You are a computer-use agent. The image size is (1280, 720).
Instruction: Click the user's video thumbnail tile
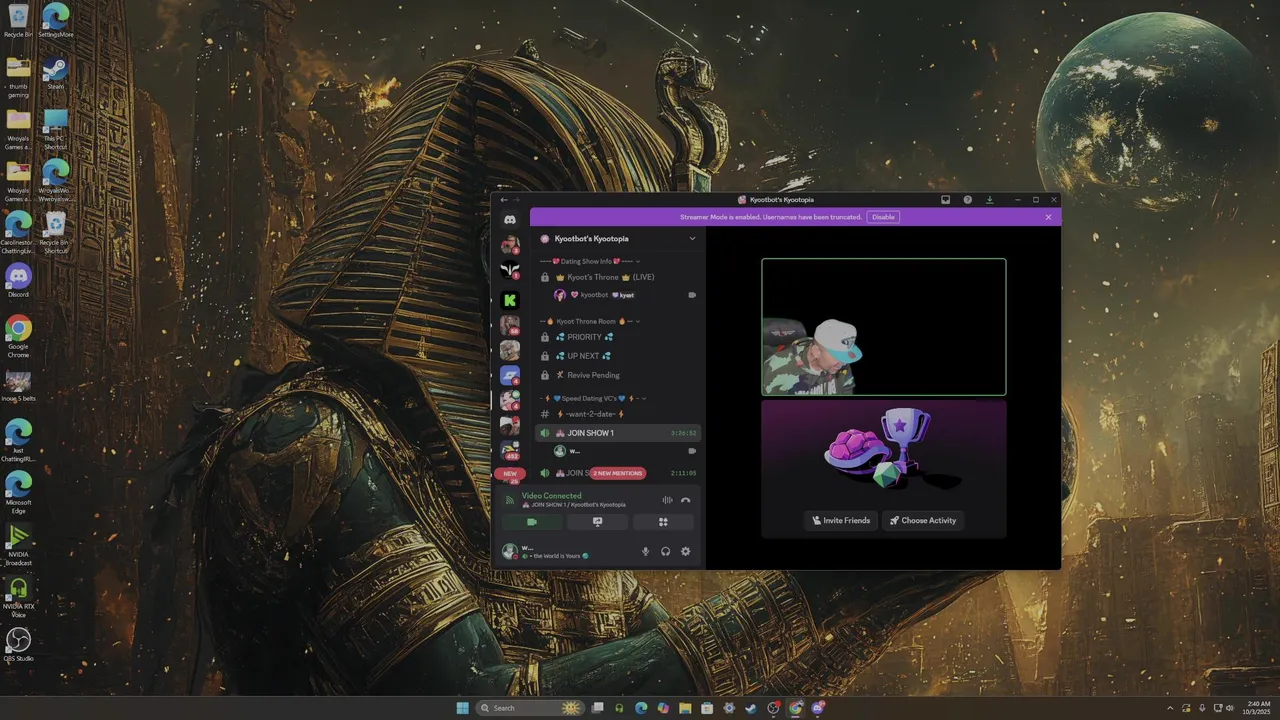point(884,327)
